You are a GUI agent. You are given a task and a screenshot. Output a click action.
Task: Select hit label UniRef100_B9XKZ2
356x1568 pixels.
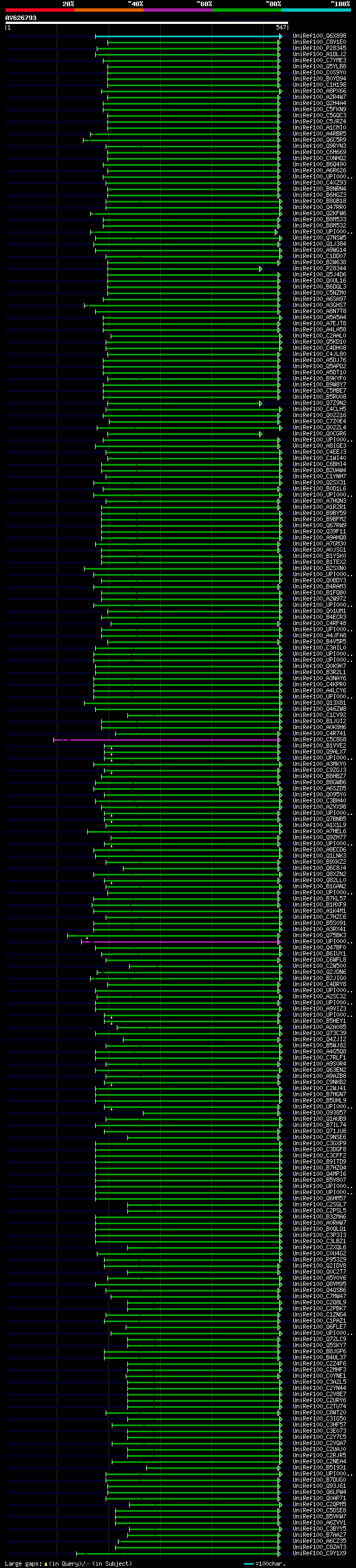pyautogui.click(x=319, y=862)
